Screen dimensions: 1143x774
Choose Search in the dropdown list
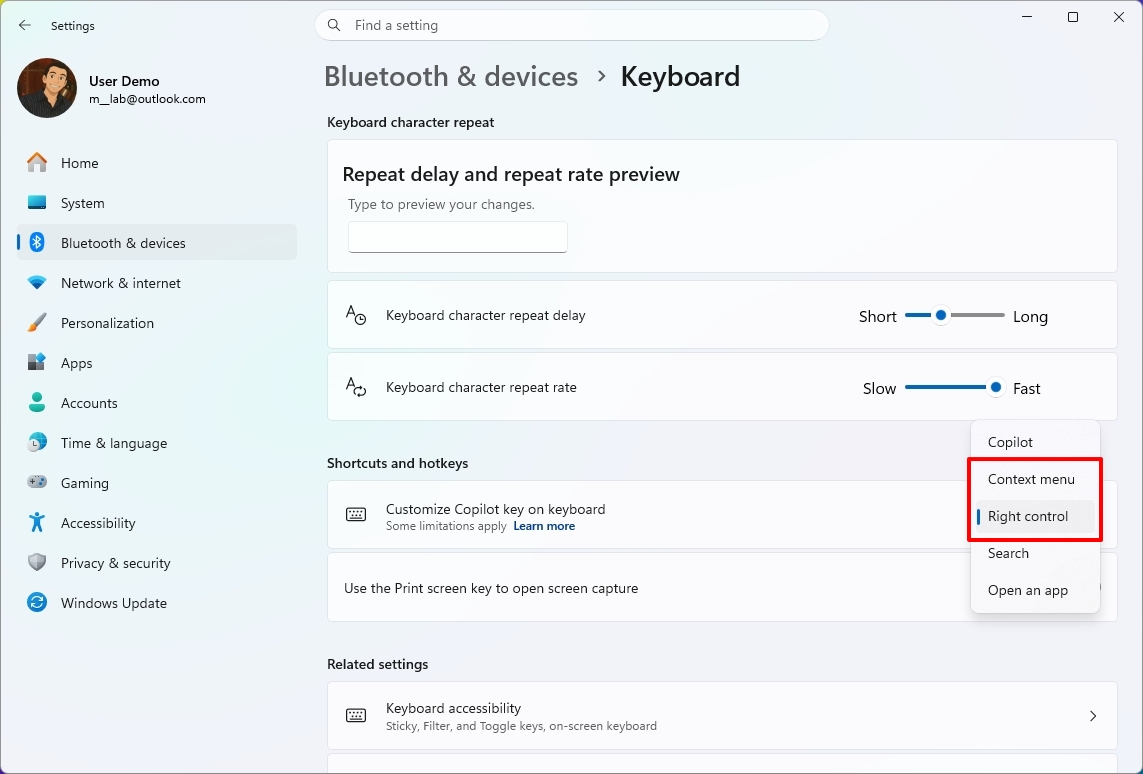[x=1035, y=553]
